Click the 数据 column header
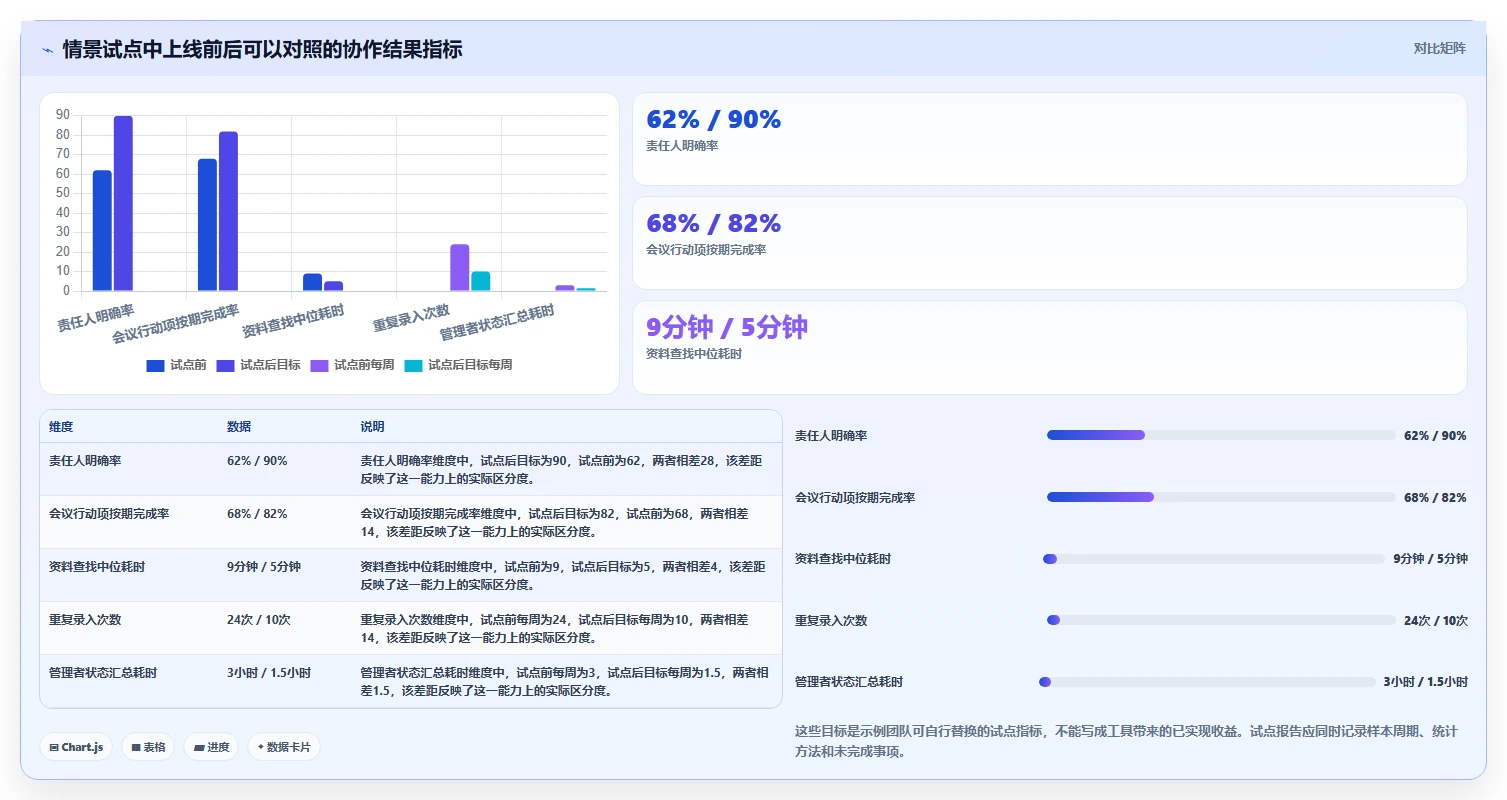Screen dimensions: 1507x800 pyautogui.click(x=239, y=427)
